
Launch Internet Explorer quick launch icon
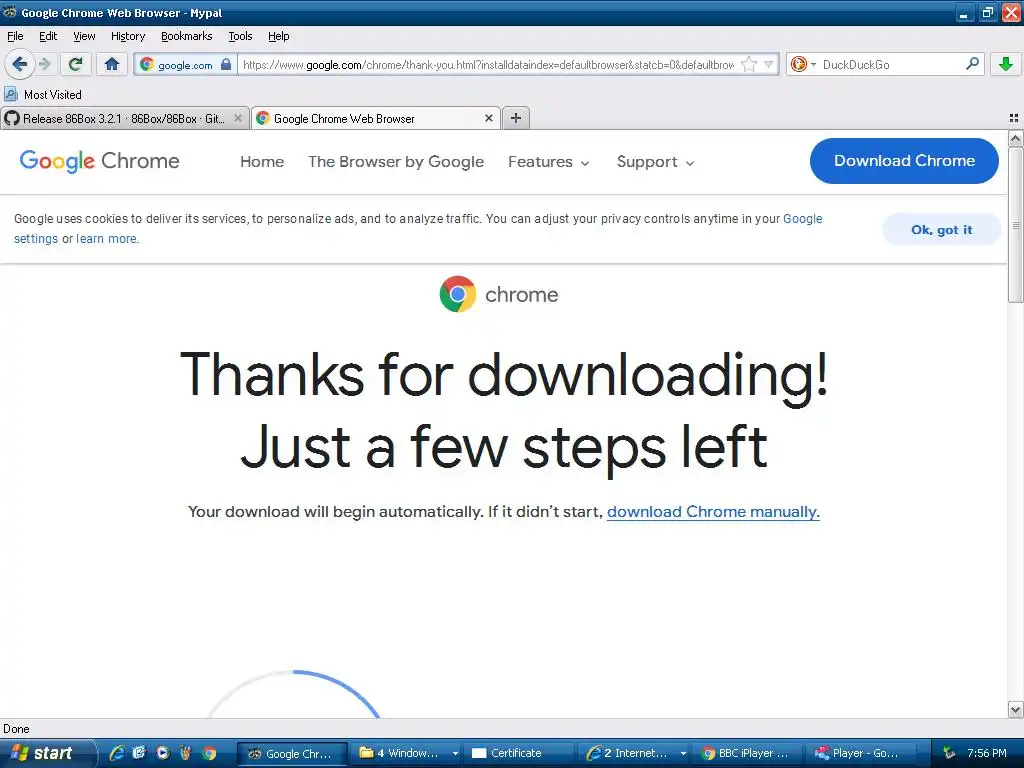click(117, 753)
